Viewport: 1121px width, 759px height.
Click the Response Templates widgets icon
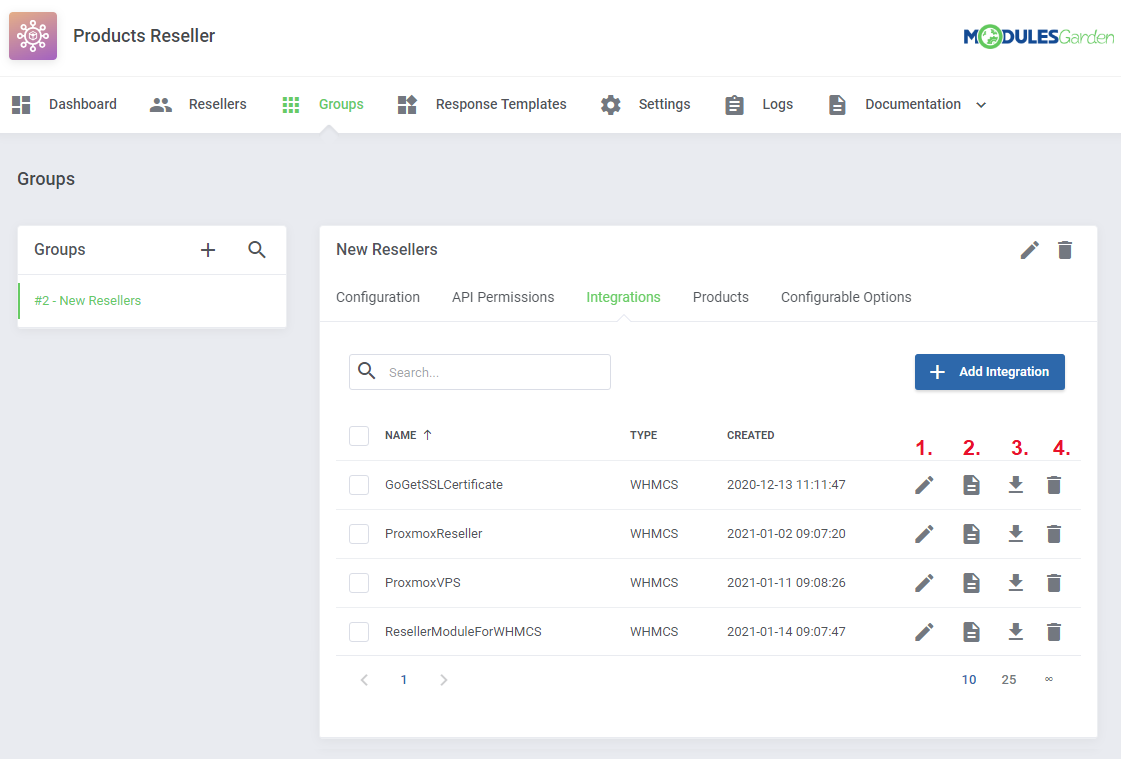407,104
